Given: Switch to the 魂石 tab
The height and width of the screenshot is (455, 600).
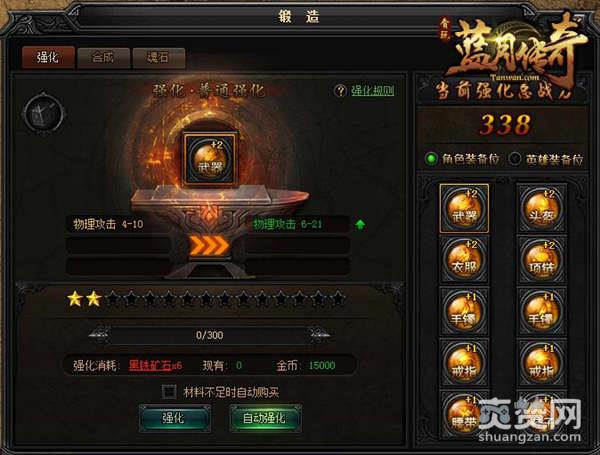Looking at the screenshot, I should point(158,58).
